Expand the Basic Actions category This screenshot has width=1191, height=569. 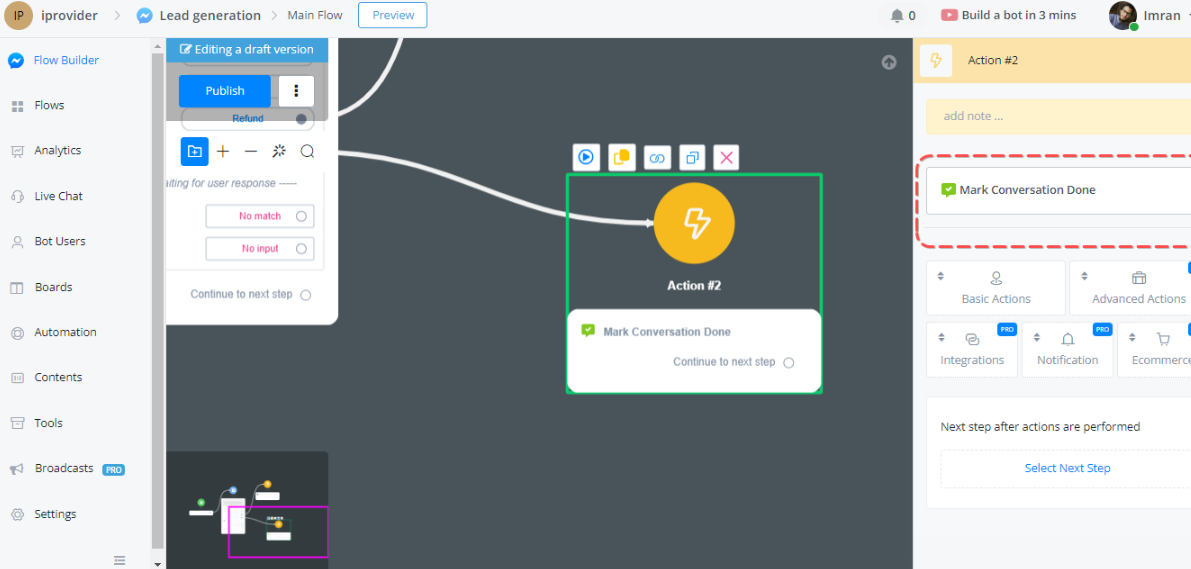tap(996, 288)
